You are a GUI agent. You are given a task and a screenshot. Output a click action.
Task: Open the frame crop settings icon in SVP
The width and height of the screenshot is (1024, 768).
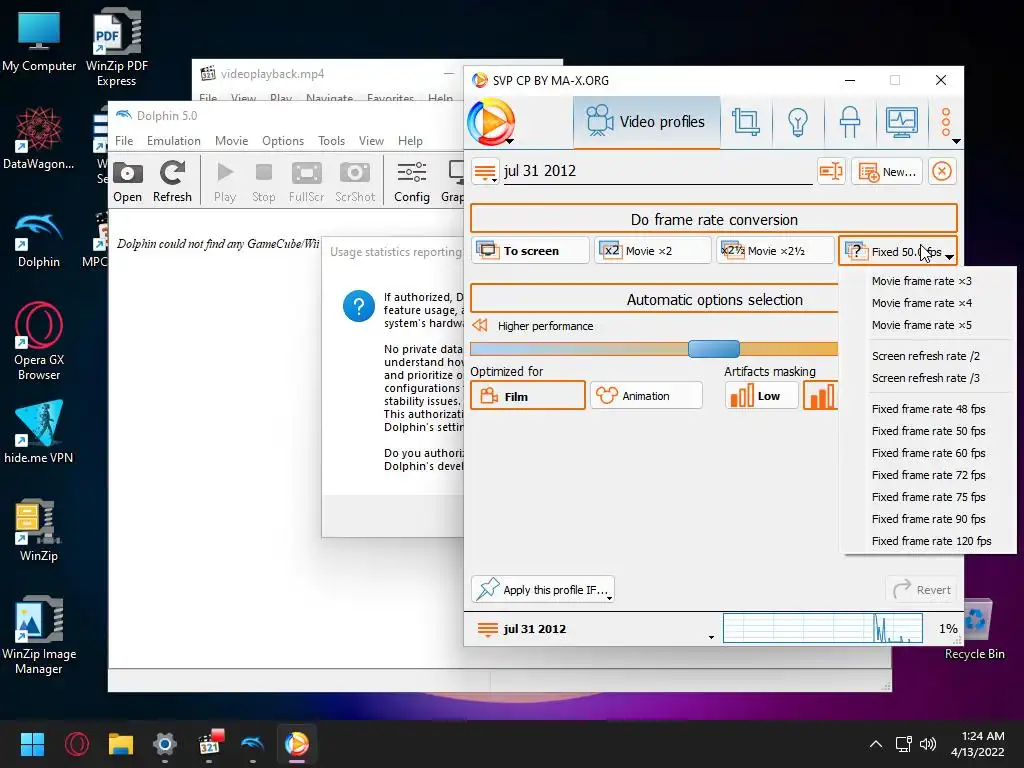746,122
